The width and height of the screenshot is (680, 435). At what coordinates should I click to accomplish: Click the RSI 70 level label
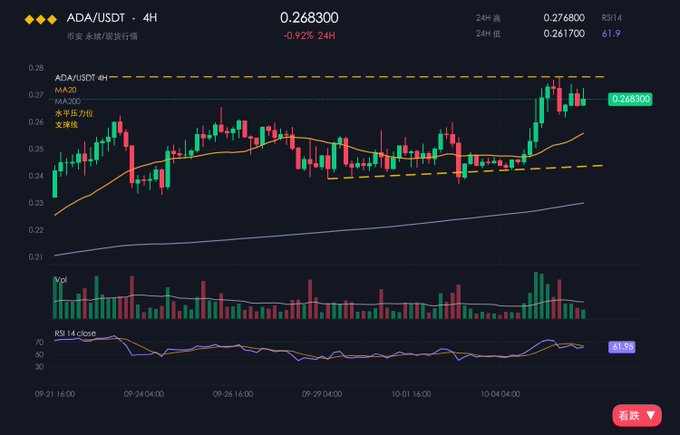coord(39,342)
